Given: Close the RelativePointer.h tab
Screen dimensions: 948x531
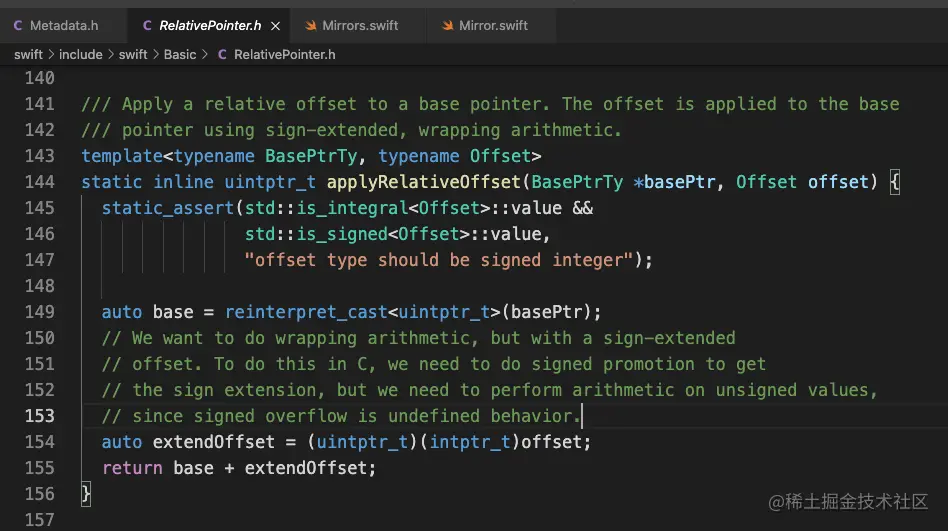Looking at the screenshot, I should (275, 26).
